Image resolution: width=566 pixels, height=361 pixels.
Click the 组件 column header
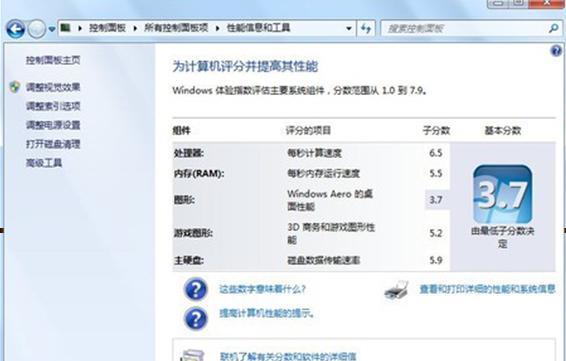(182, 131)
